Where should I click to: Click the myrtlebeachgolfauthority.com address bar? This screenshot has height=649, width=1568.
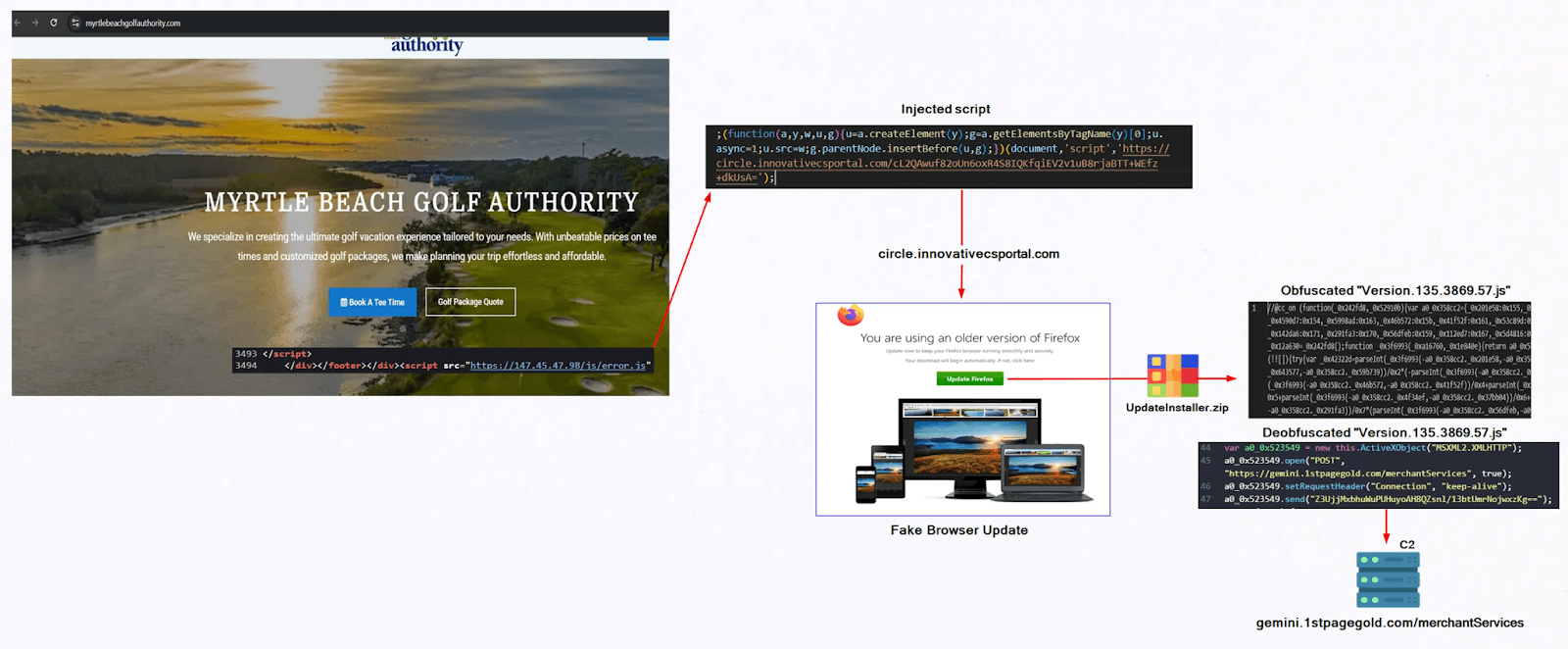point(132,23)
